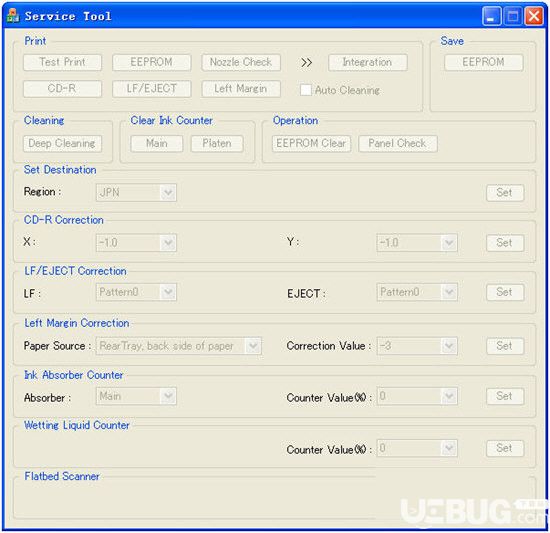Click Set in the Ink Absorber Counter row

(505, 396)
